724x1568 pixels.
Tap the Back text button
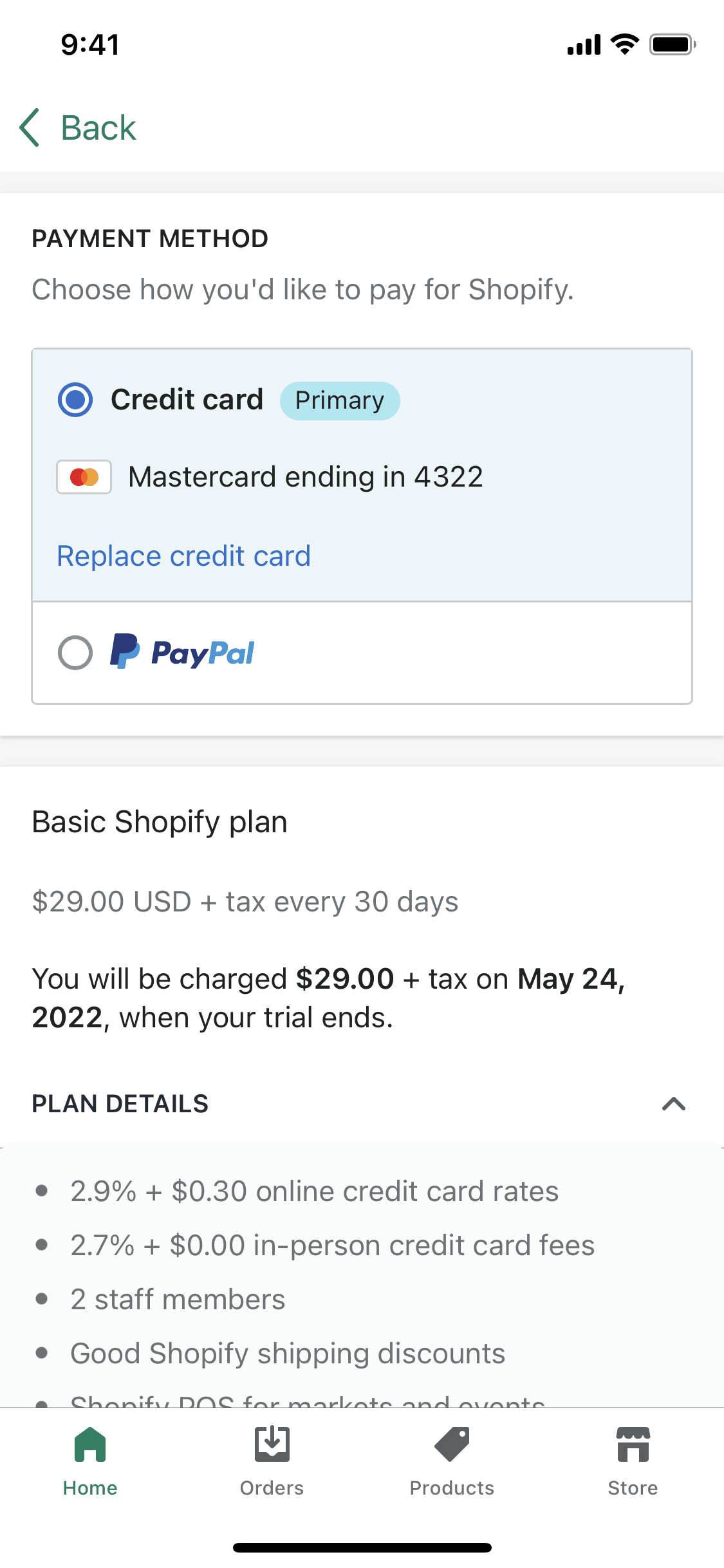(x=98, y=127)
